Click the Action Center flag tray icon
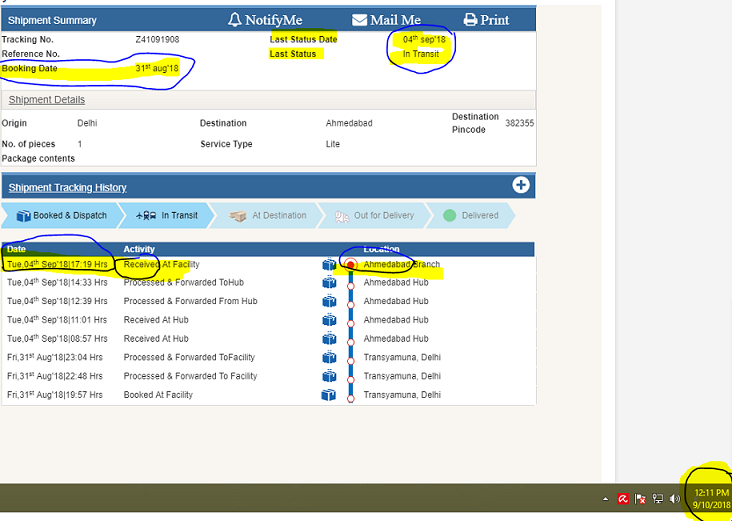732x521 pixels. tap(640, 498)
